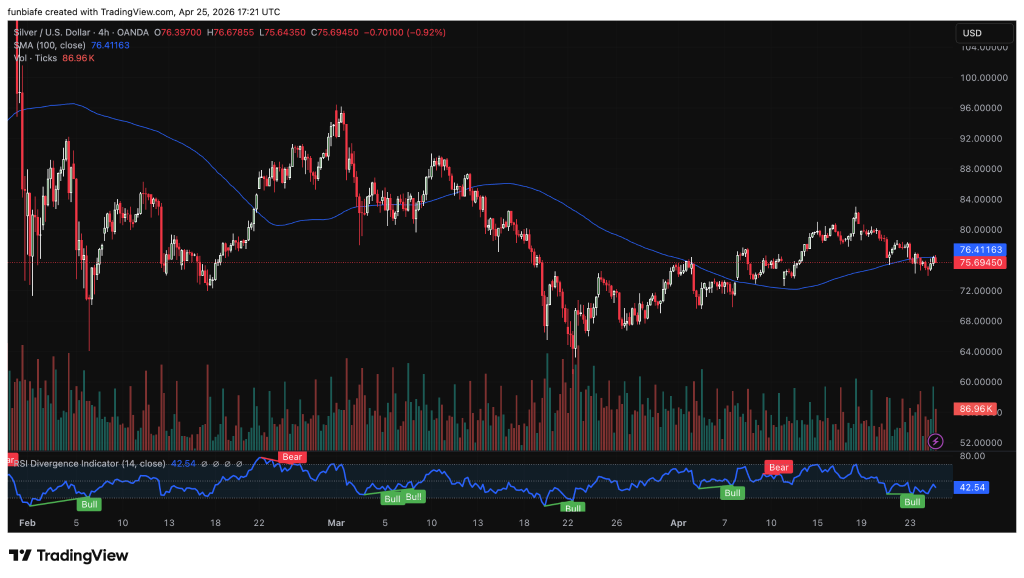Click the 26 date on time axis
Viewport: 1024px width, 578px height.
click(616, 523)
